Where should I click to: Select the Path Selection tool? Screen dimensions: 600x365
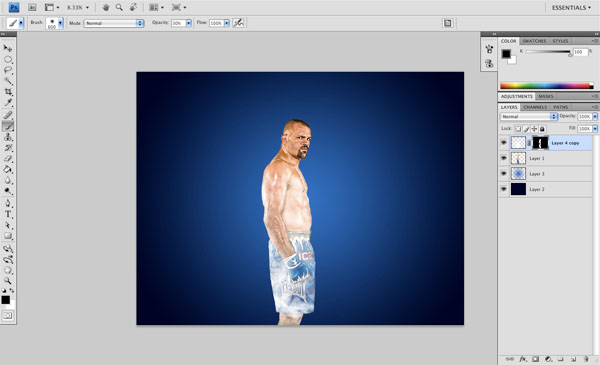[8, 225]
